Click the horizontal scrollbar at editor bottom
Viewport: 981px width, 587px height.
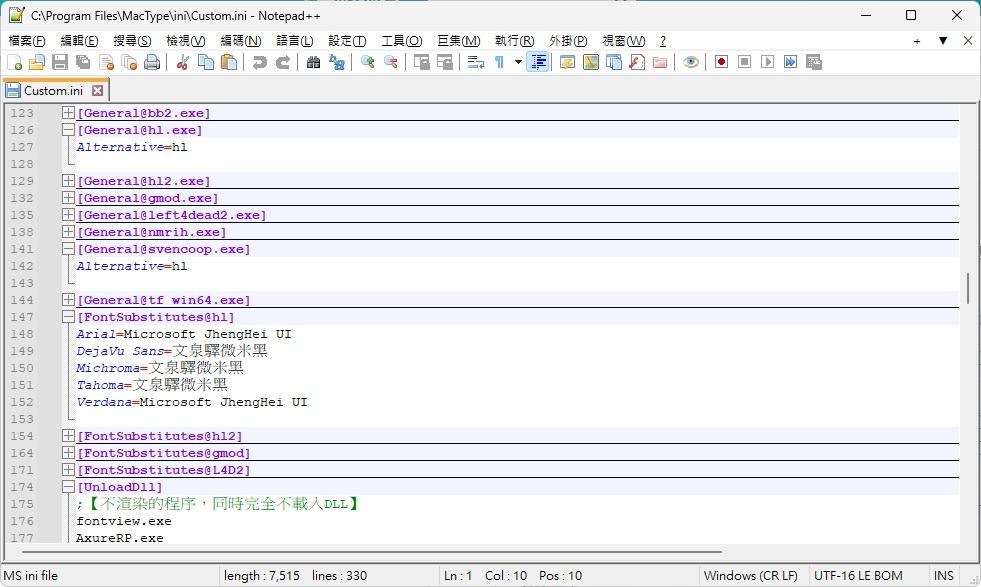372,552
